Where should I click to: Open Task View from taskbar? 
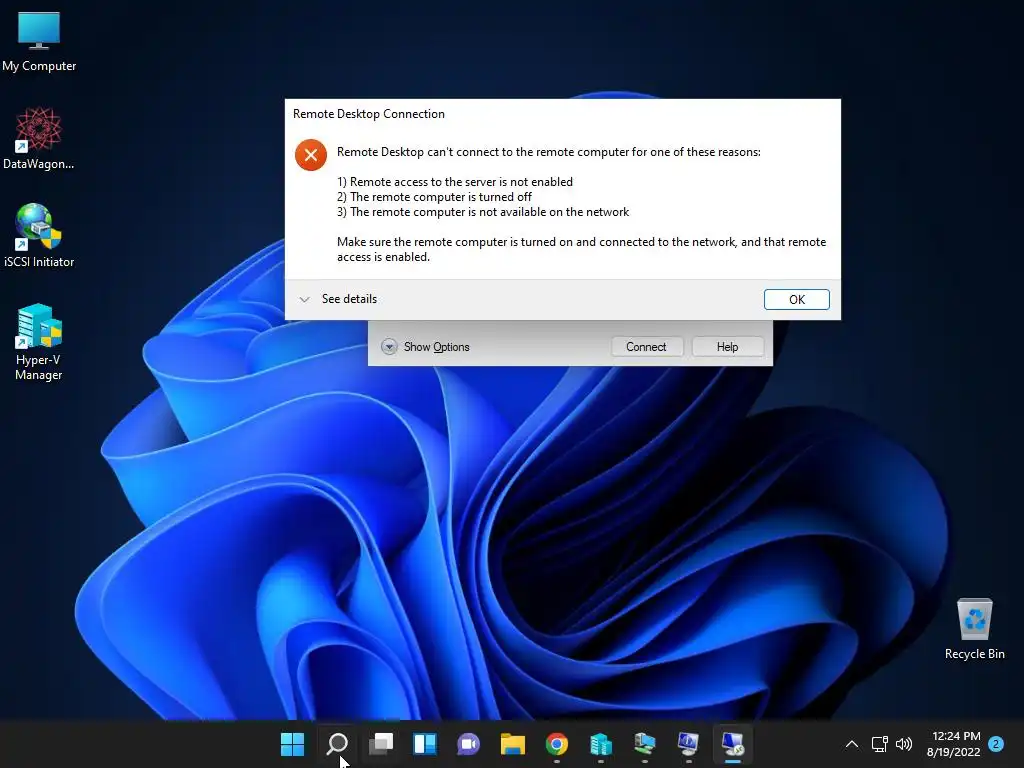pos(381,744)
